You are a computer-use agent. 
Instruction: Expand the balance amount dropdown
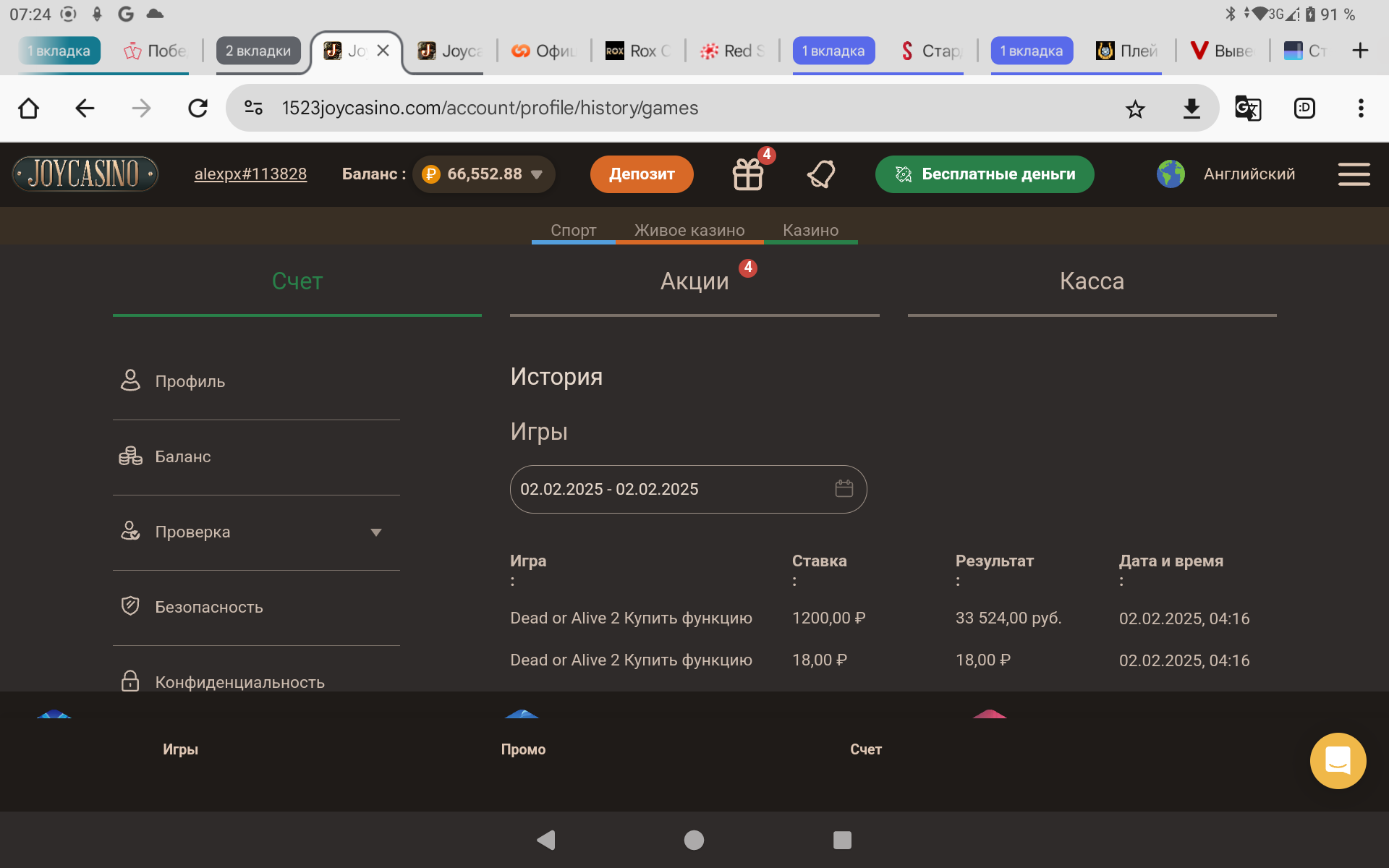pyautogui.click(x=537, y=174)
